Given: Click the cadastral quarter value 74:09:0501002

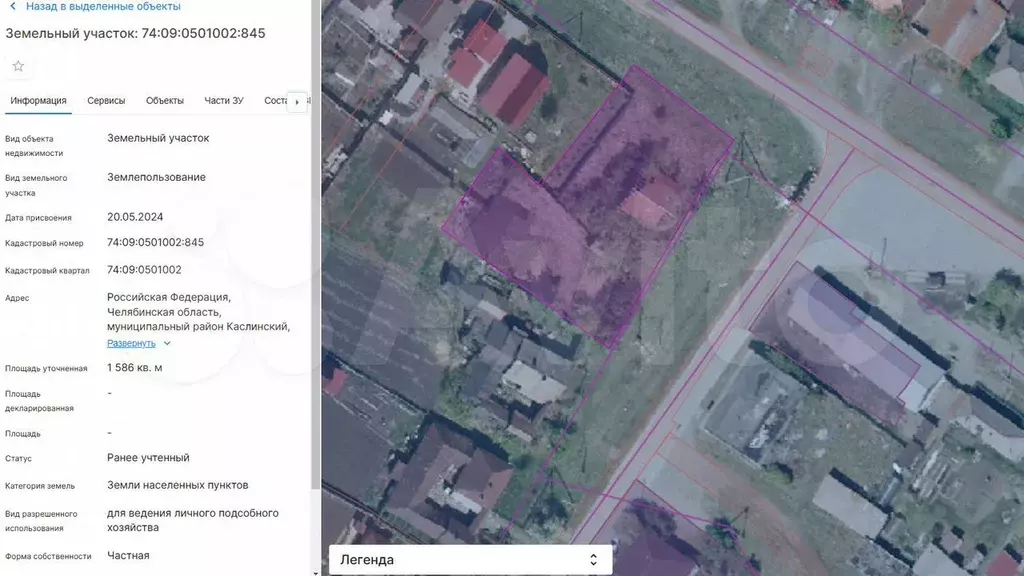Looking at the screenshot, I should pyautogui.click(x=144, y=270).
